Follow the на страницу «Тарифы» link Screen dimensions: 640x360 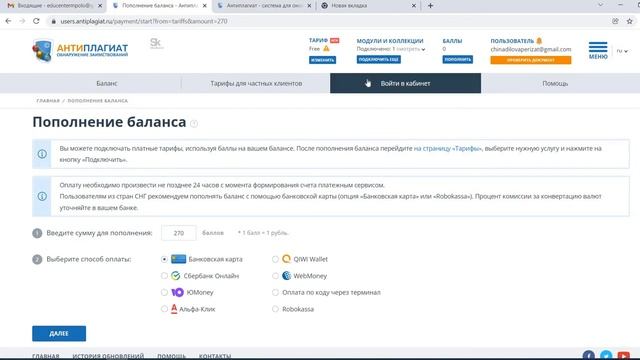[448, 149]
